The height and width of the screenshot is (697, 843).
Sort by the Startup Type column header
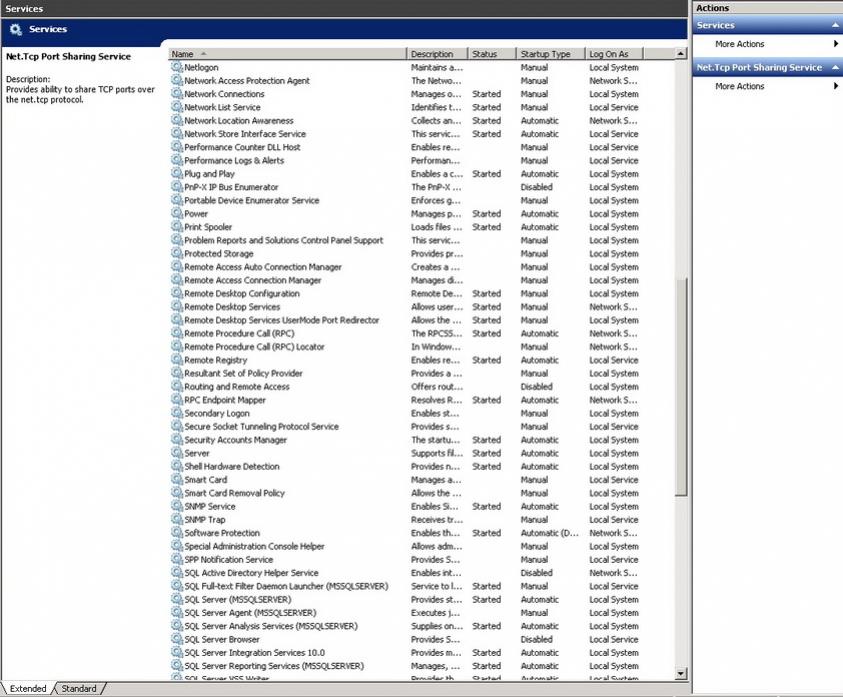click(x=551, y=54)
